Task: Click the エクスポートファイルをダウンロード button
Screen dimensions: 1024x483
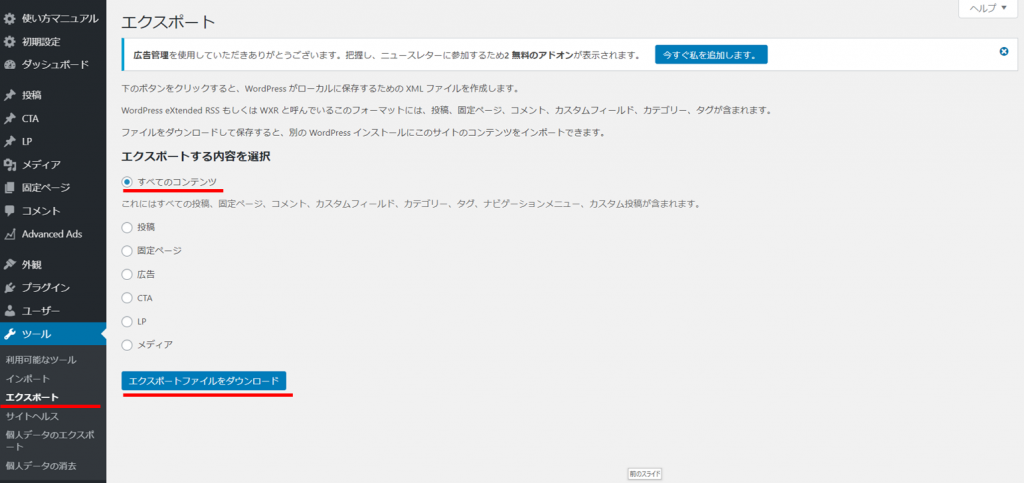Action: click(204, 381)
